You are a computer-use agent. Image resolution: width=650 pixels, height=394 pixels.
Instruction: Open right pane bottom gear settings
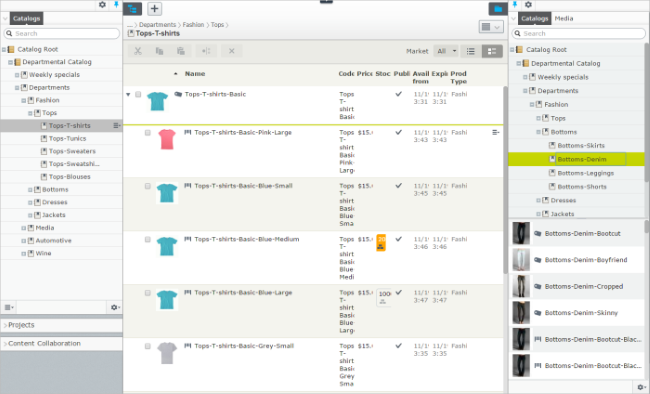tap(641, 387)
